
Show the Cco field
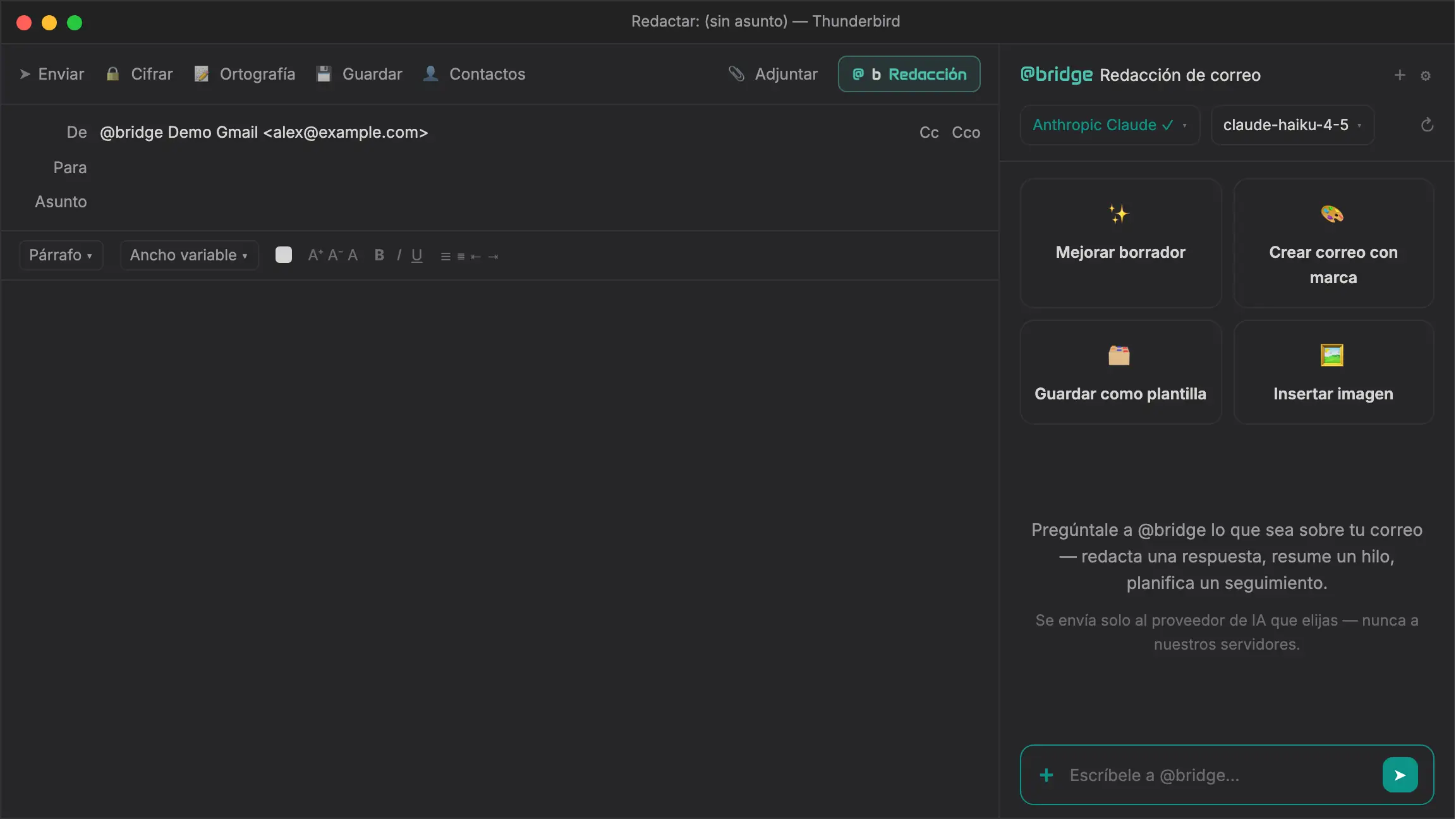pyautogui.click(x=966, y=132)
